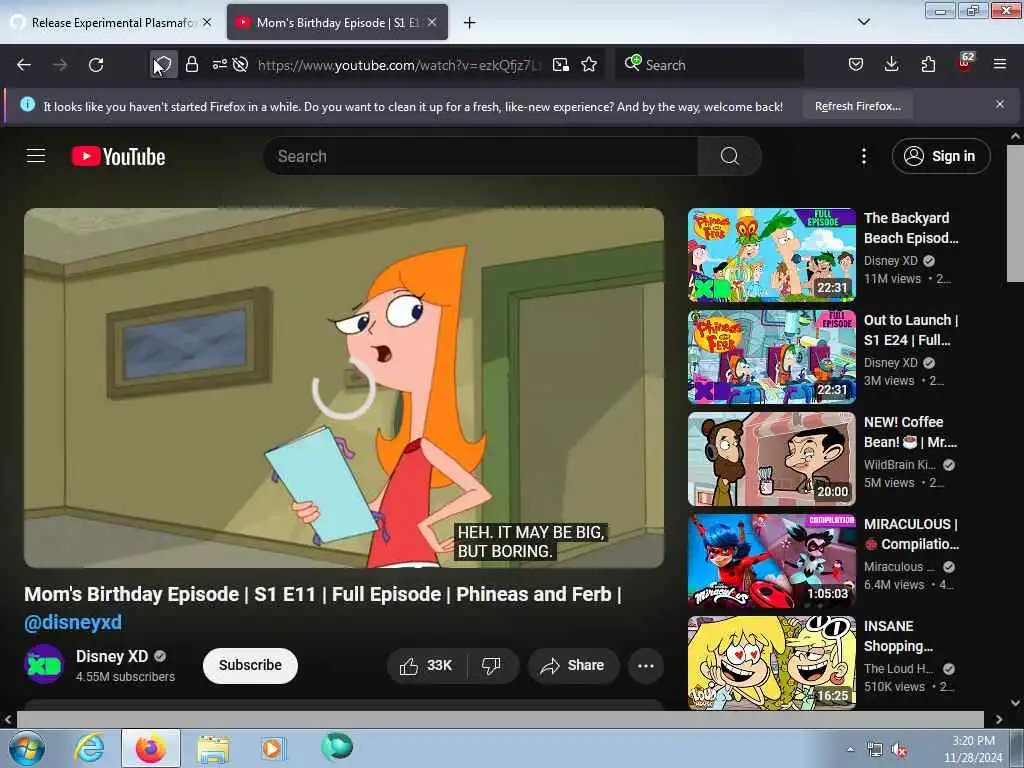
Task: Click the Firefox address bar URL
Action: pos(398,65)
